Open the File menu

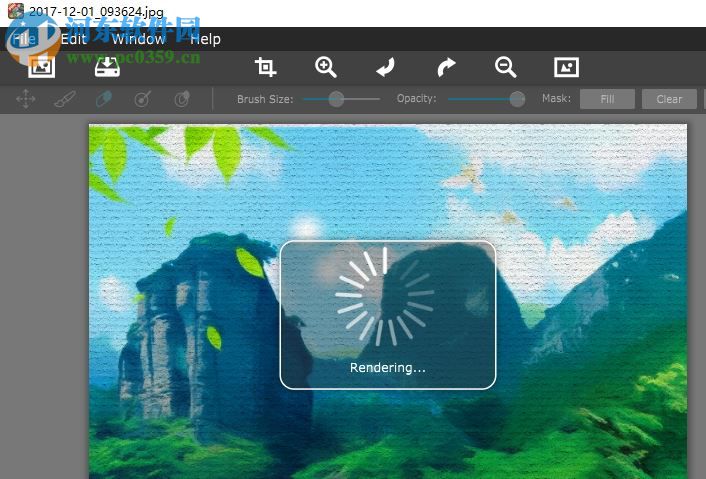point(23,39)
